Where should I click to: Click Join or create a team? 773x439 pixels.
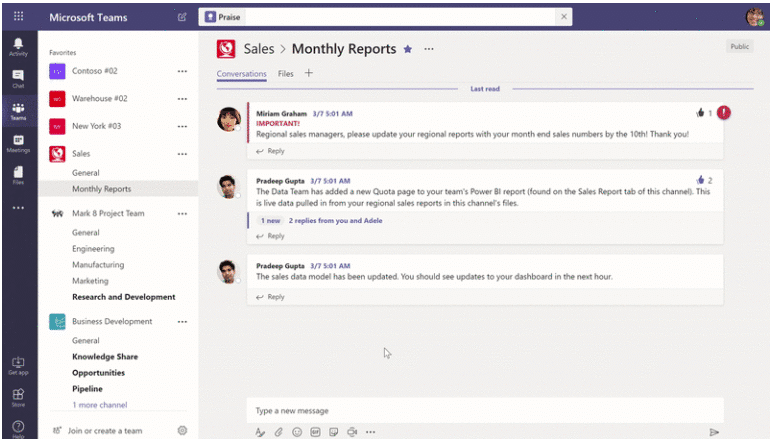pos(105,431)
